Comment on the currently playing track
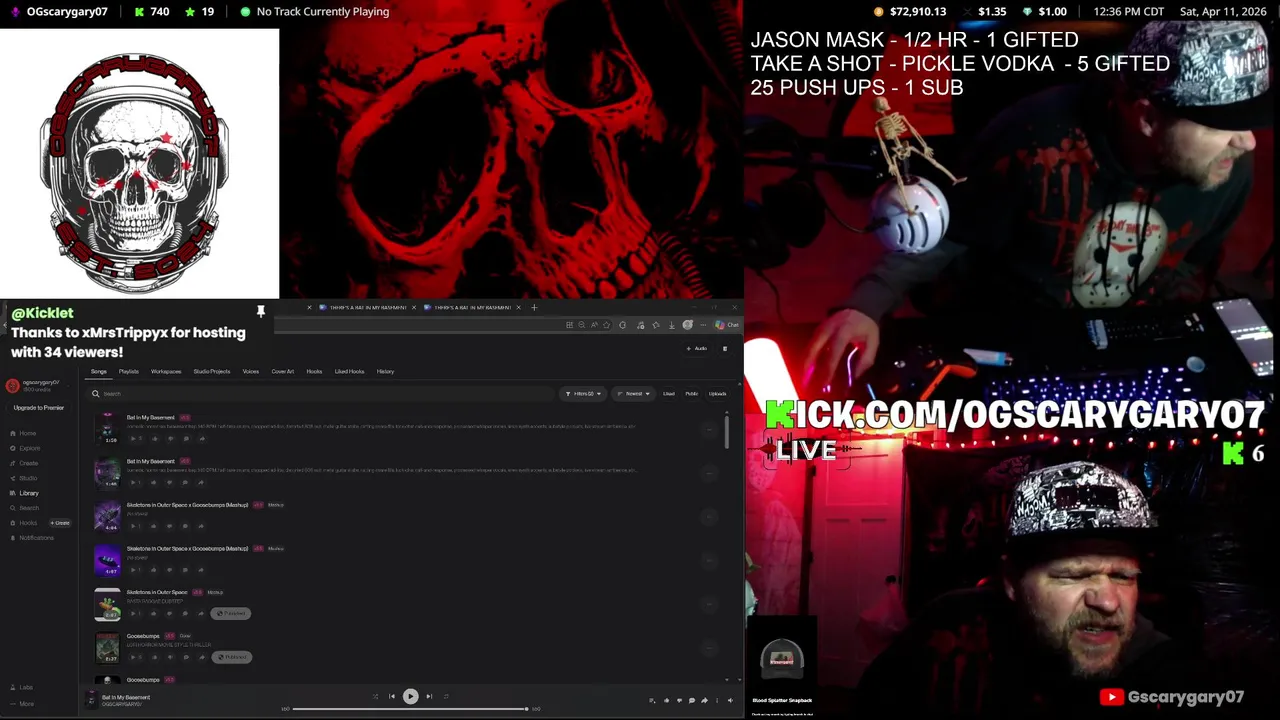Screen dimensions: 1280x720 (692, 700)
